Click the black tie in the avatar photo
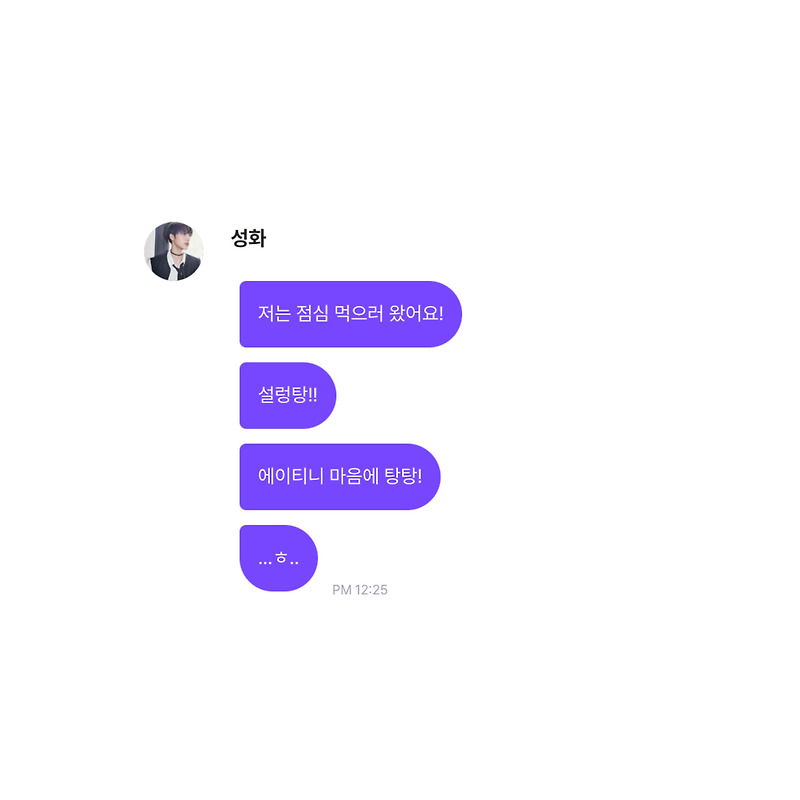800x800 pixels. (179, 270)
